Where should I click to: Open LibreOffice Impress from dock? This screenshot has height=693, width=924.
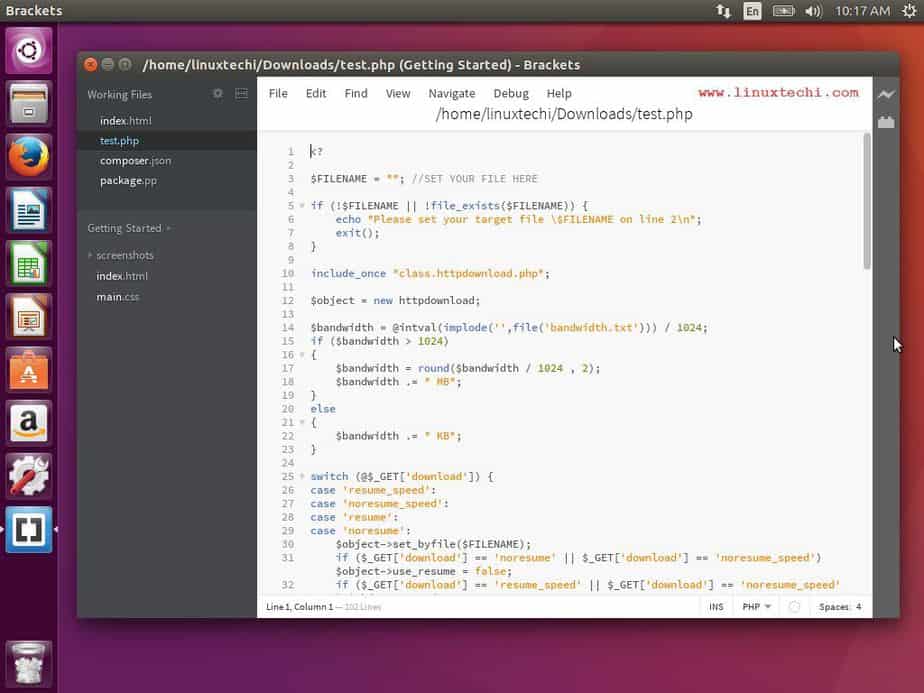pyautogui.click(x=28, y=316)
